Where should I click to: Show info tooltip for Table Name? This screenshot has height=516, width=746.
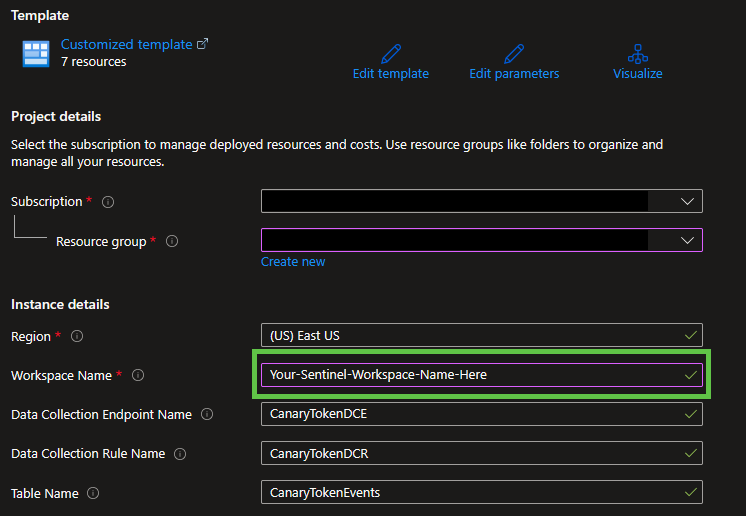click(x=93, y=493)
